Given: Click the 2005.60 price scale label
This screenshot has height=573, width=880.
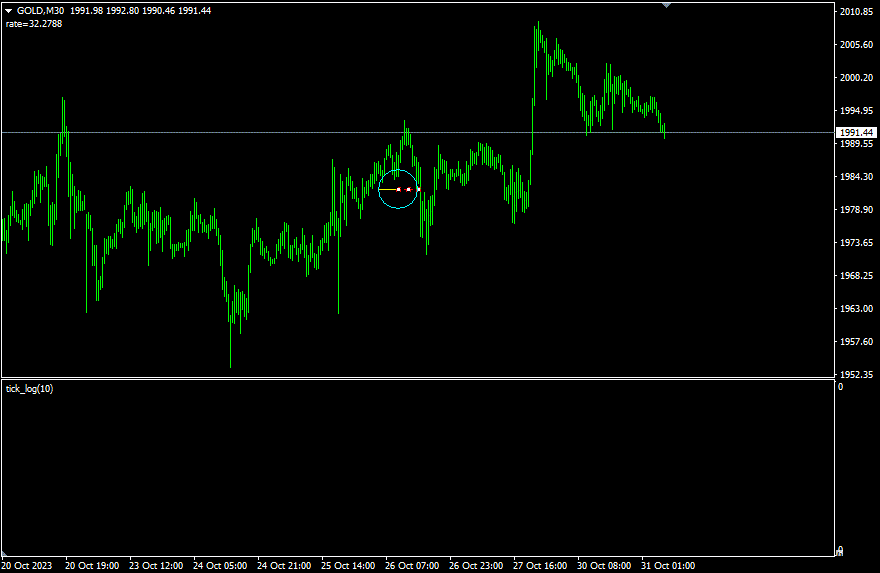Looking at the screenshot, I should 856,44.
